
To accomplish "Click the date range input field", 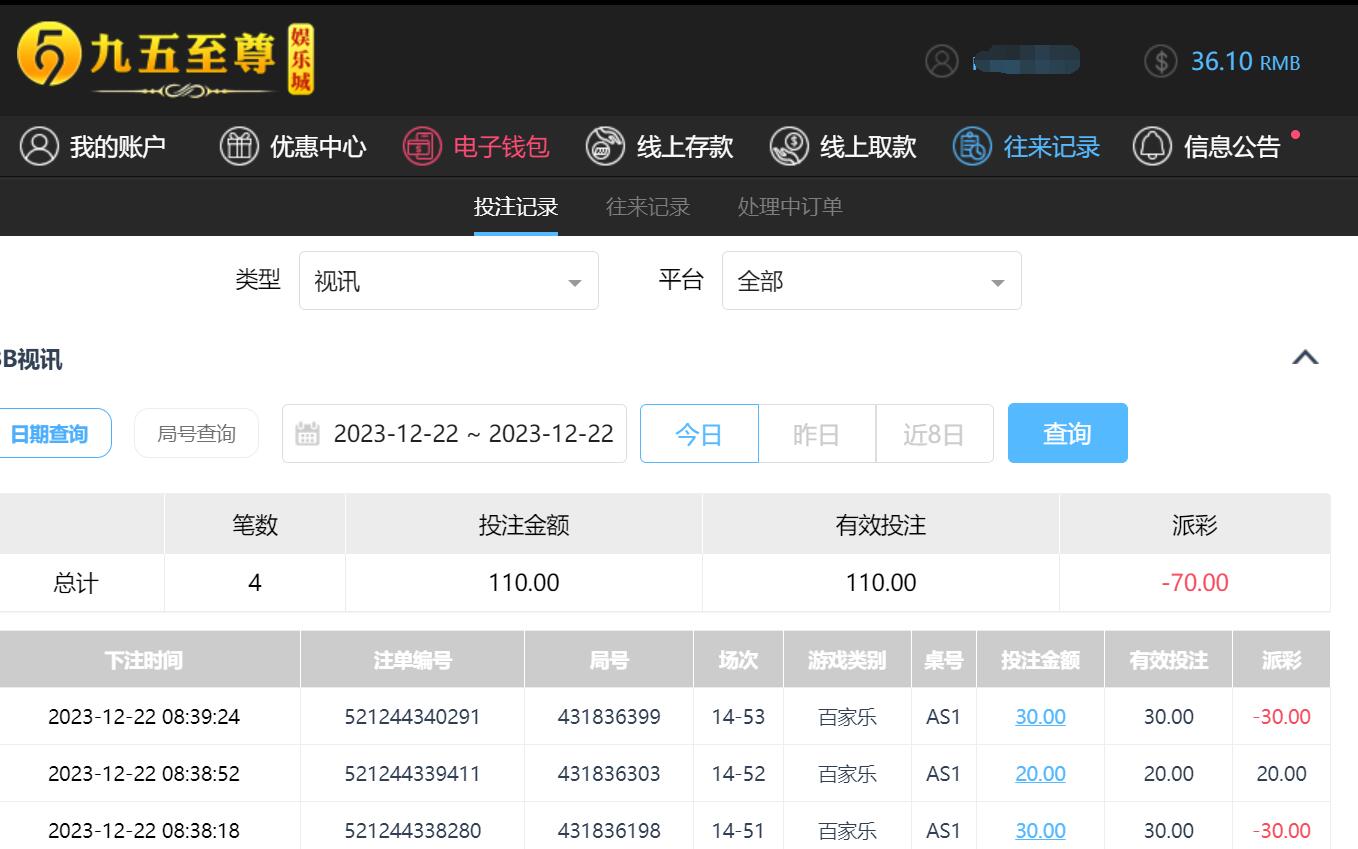I will tap(454, 434).
